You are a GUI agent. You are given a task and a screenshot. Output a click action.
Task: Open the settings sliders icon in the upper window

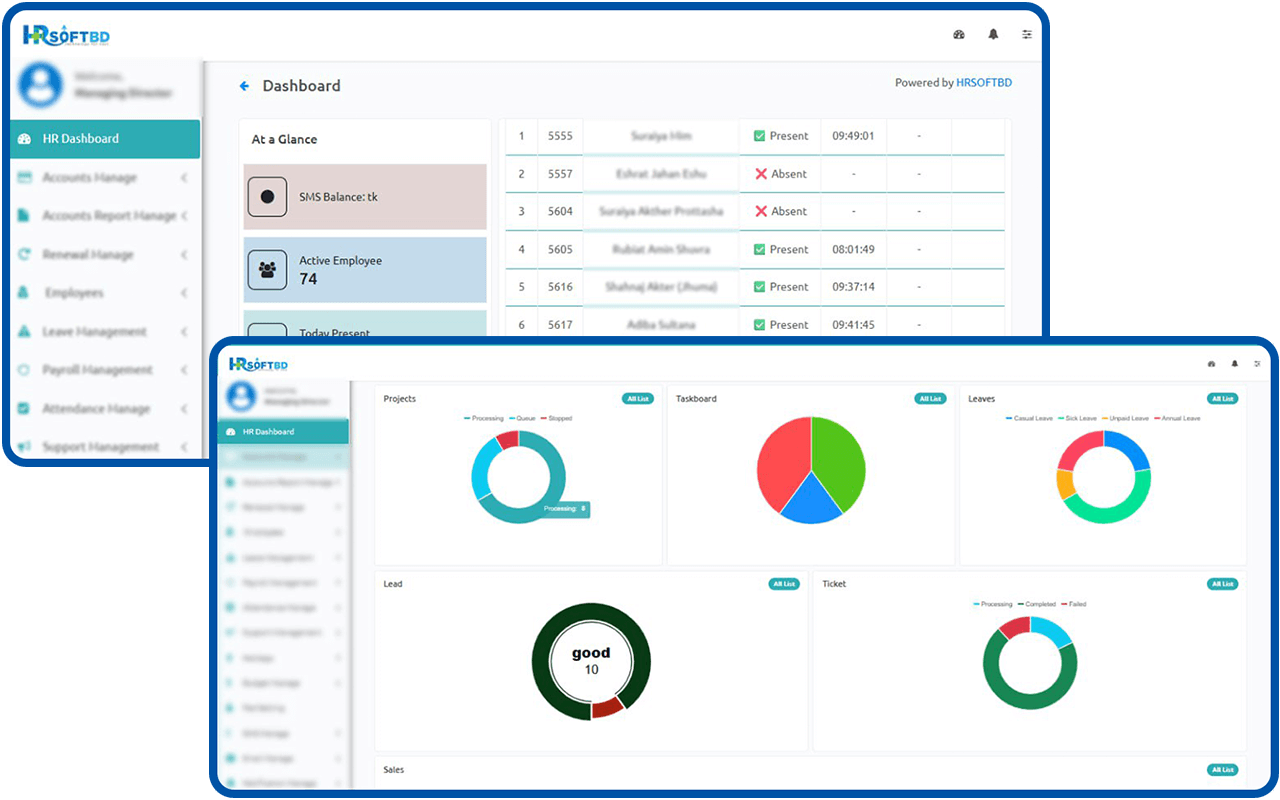click(x=1027, y=34)
